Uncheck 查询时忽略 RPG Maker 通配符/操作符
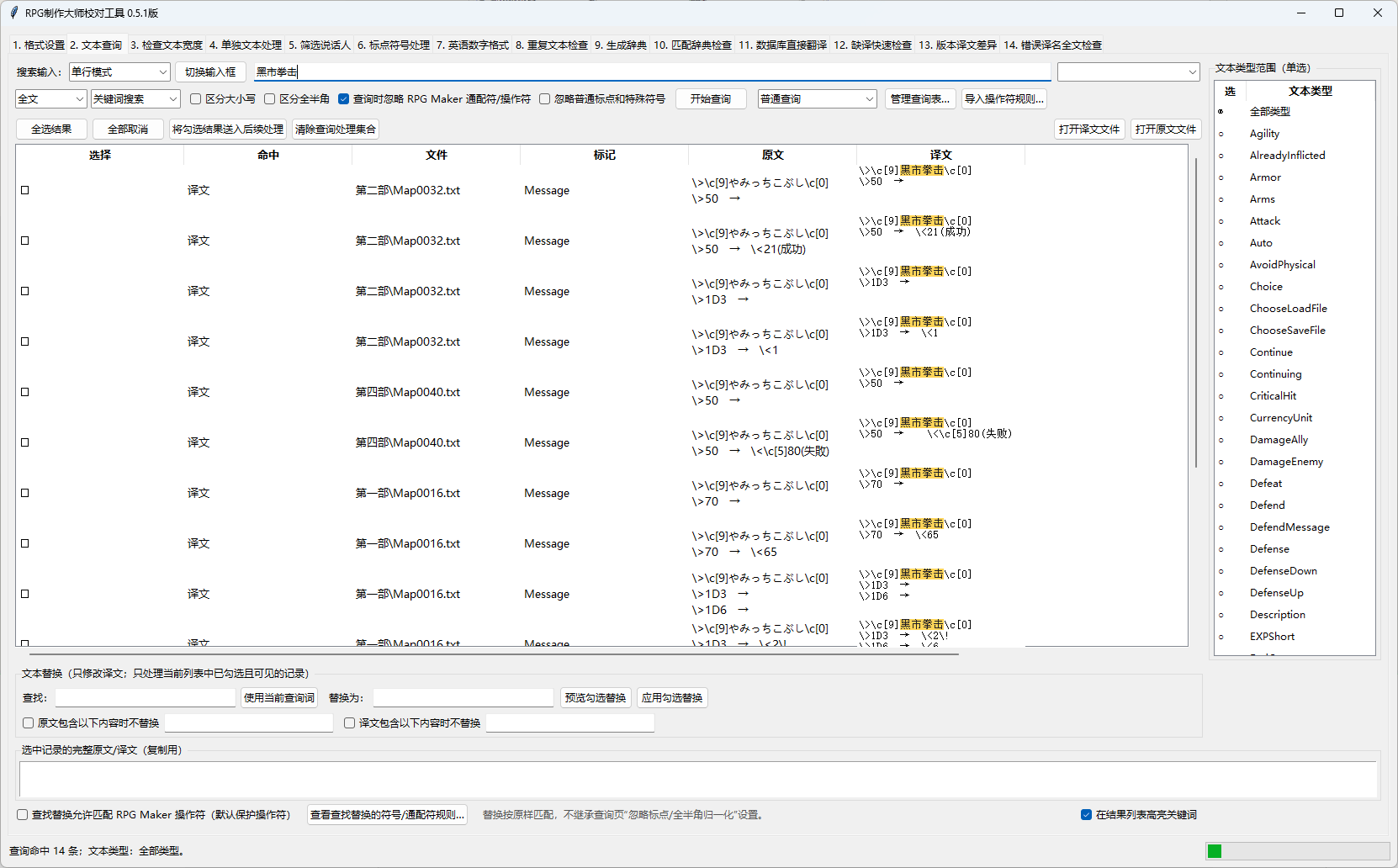 coord(344,98)
